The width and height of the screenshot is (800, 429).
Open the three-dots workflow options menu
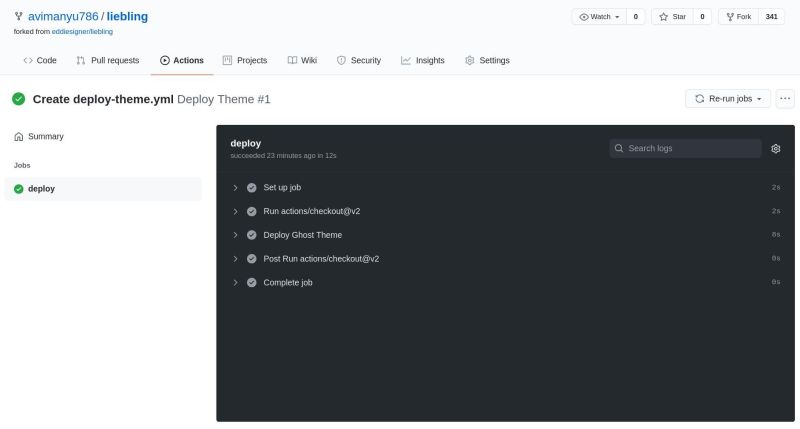click(x=785, y=98)
